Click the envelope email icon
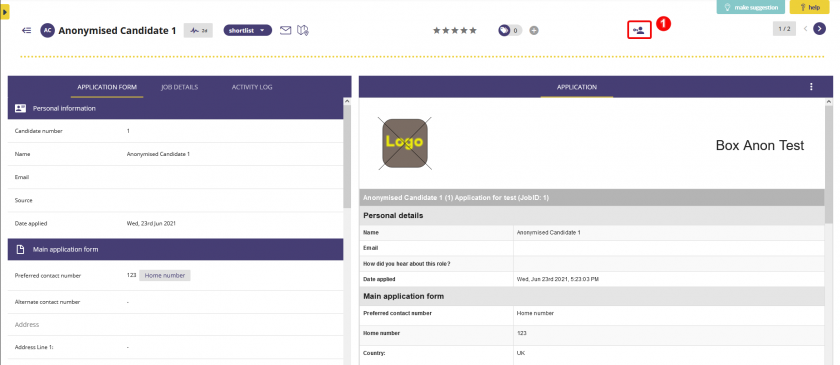 coord(286,30)
